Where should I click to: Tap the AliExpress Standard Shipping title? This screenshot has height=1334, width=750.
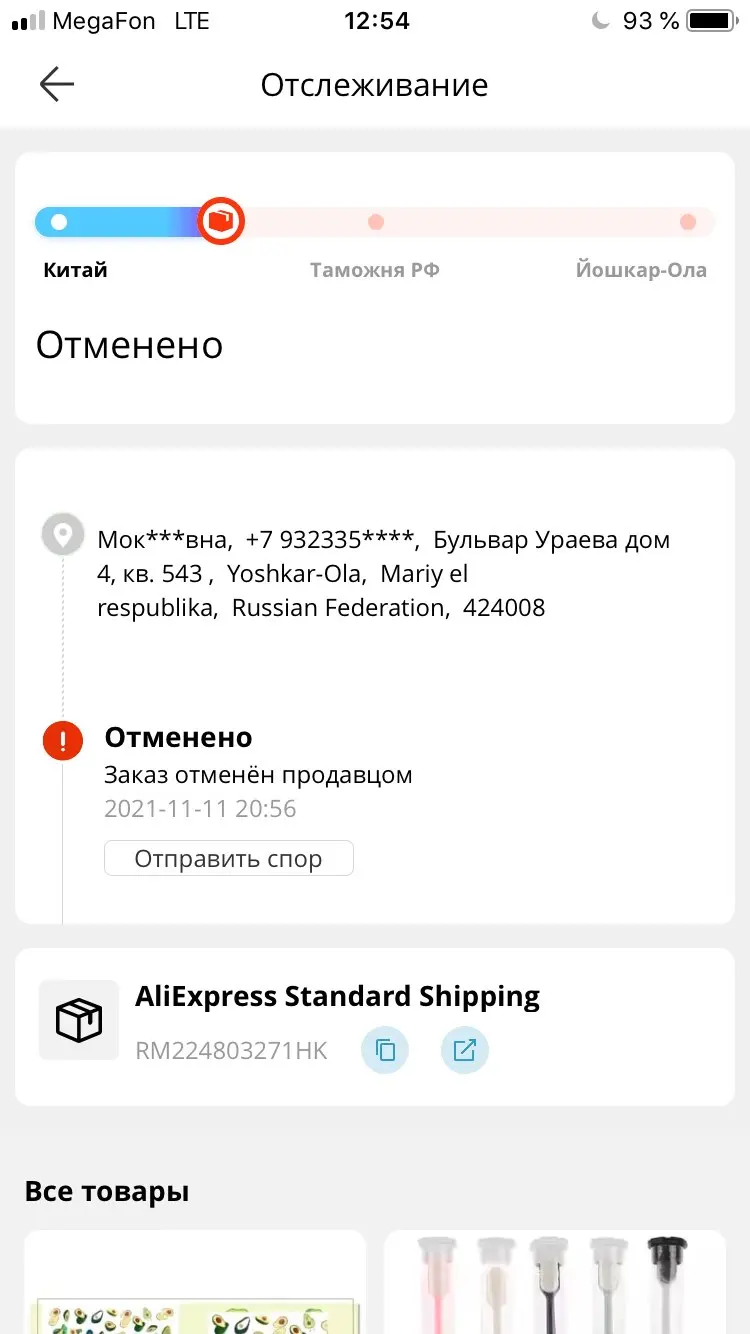click(x=337, y=996)
